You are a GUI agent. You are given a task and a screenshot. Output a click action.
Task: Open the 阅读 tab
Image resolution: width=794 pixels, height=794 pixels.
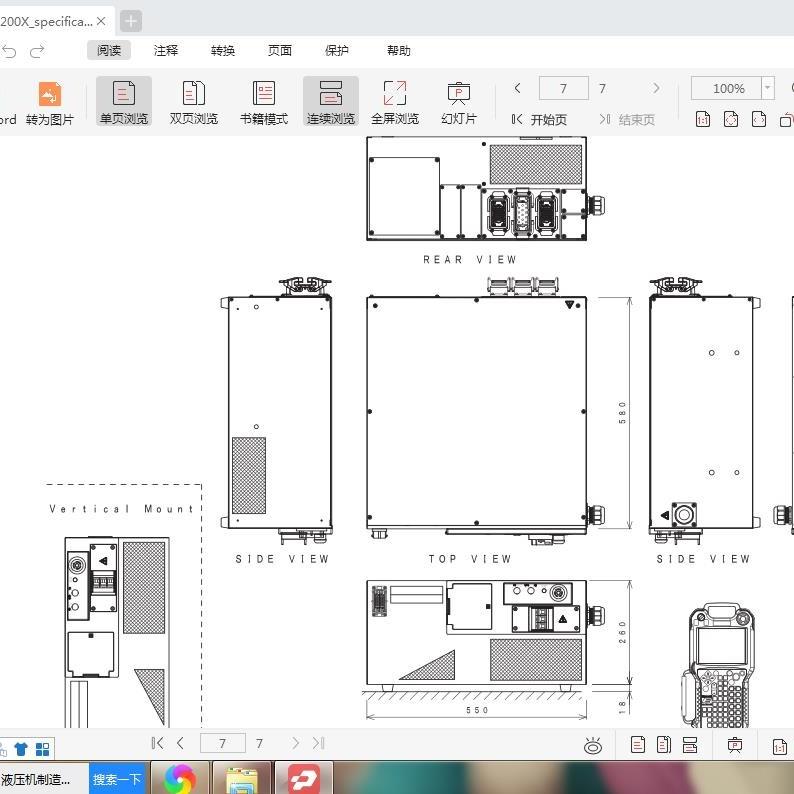(x=109, y=51)
